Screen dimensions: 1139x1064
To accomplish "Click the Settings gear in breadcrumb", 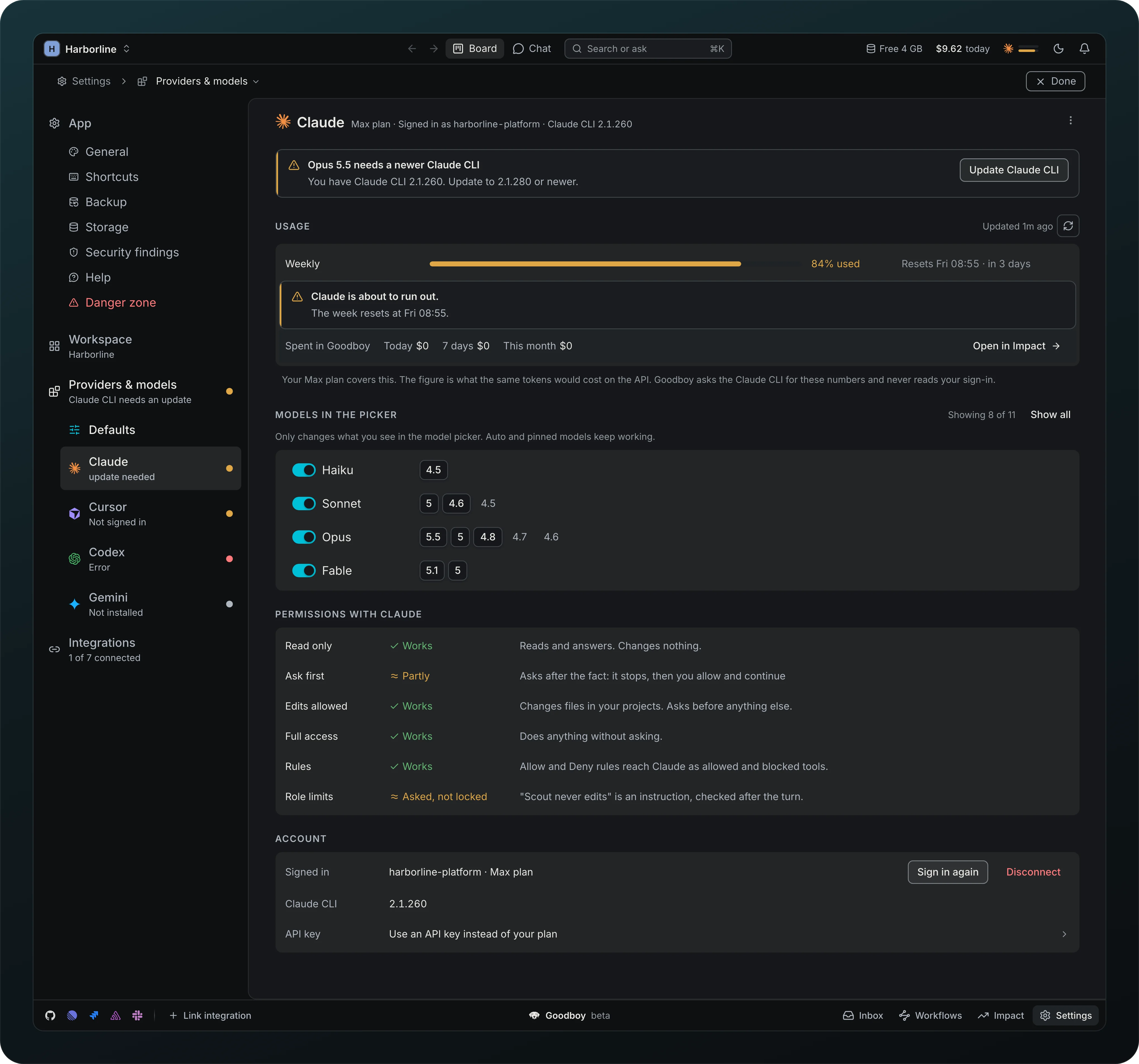I will coord(62,81).
